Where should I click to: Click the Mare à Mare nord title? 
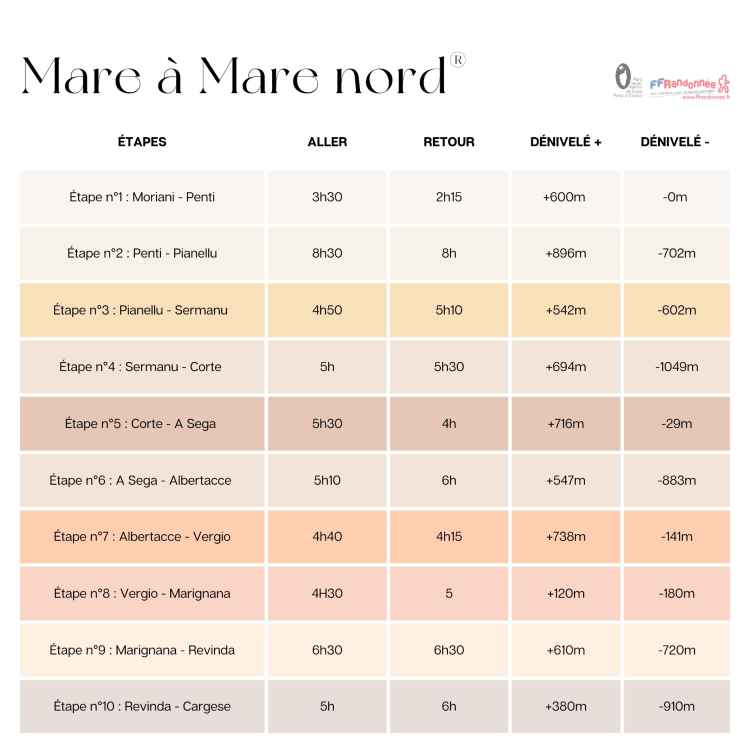pos(233,76)
